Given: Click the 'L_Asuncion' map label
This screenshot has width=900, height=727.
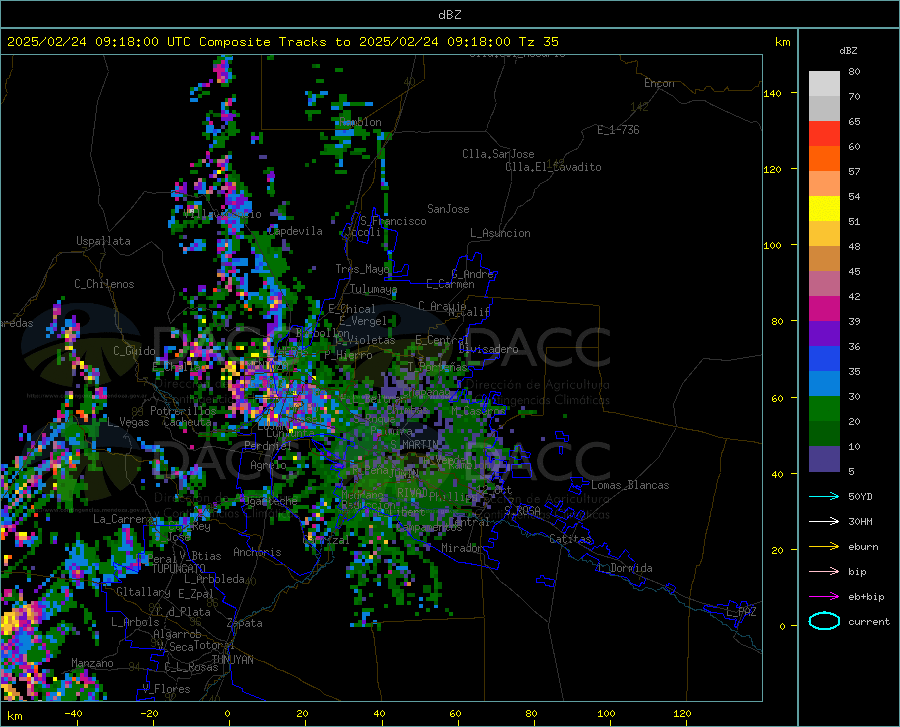Looking at the screenshot, I should 500,233.
